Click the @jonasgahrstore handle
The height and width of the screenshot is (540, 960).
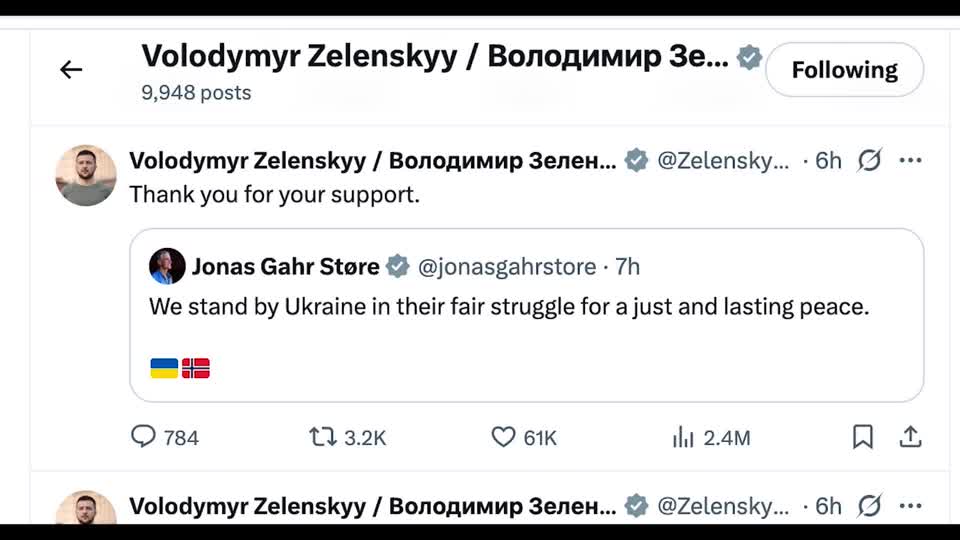[506, 267]
